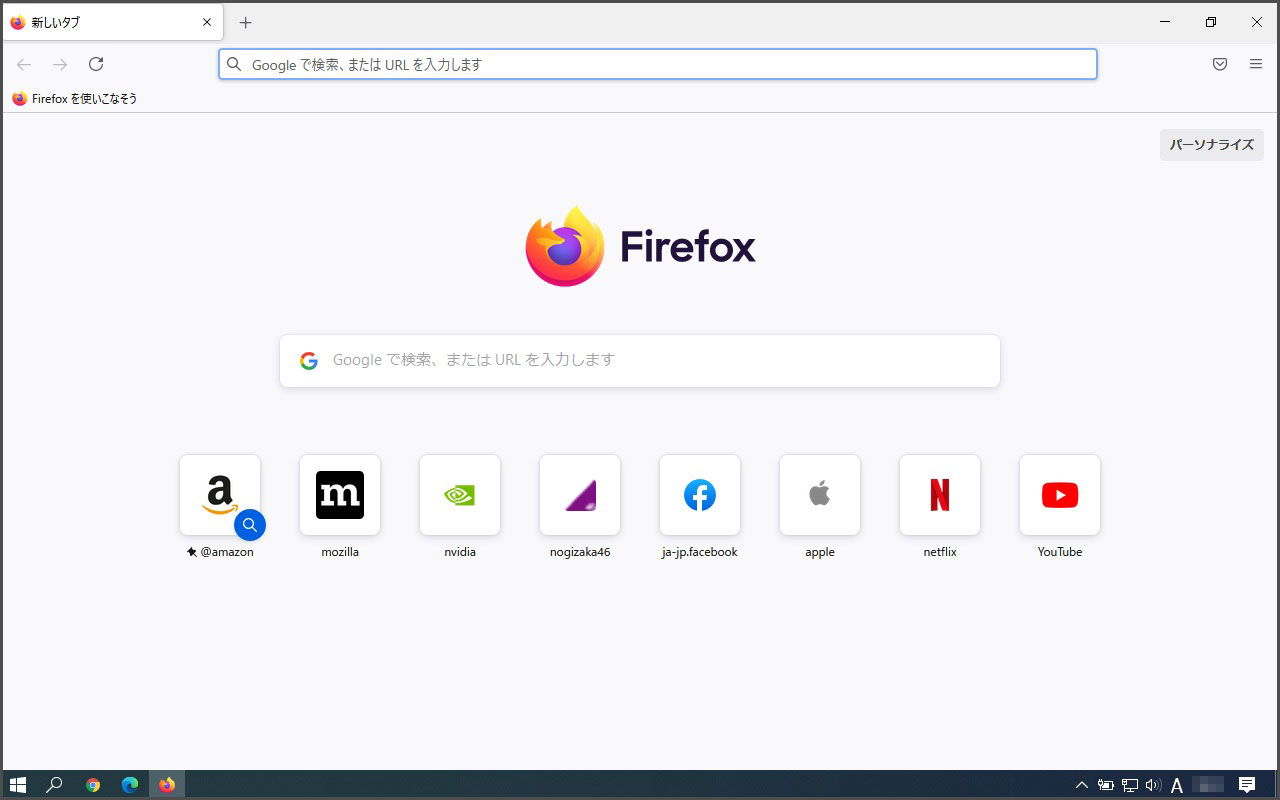Focus the Google search box on page

[640, 361]
